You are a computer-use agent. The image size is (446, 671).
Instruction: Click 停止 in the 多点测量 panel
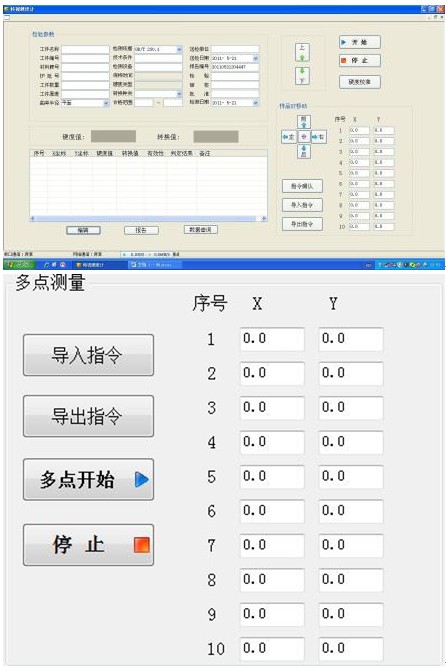88,545
